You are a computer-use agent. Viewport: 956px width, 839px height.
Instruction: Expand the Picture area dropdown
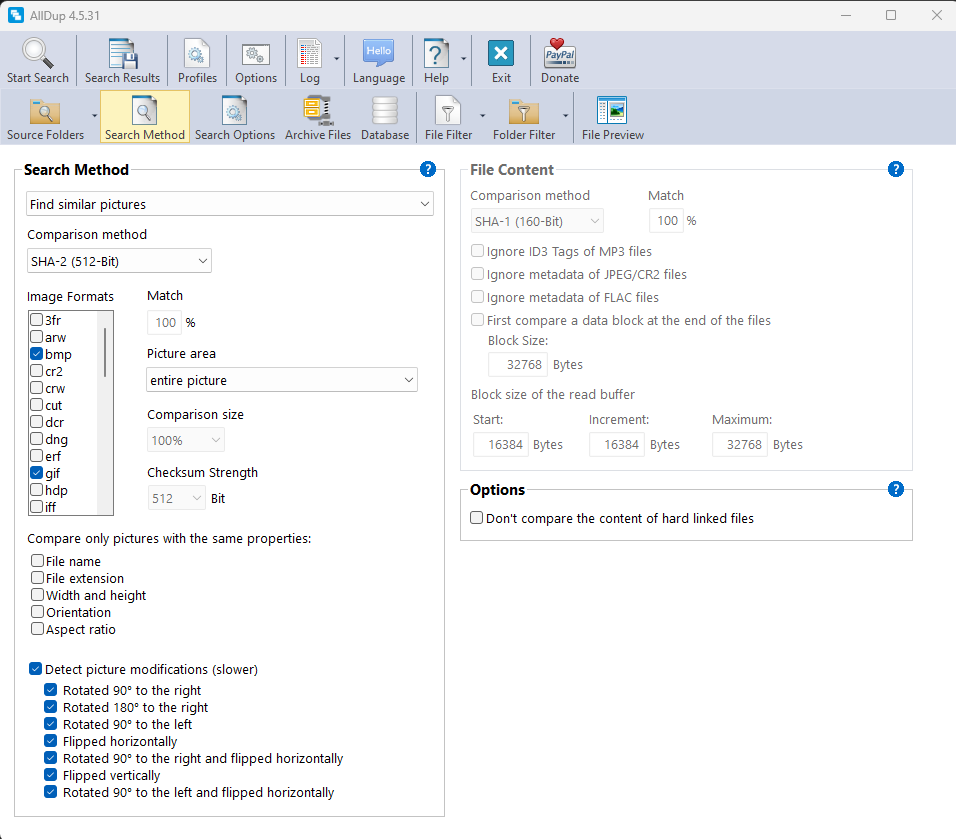pos(281,380)
